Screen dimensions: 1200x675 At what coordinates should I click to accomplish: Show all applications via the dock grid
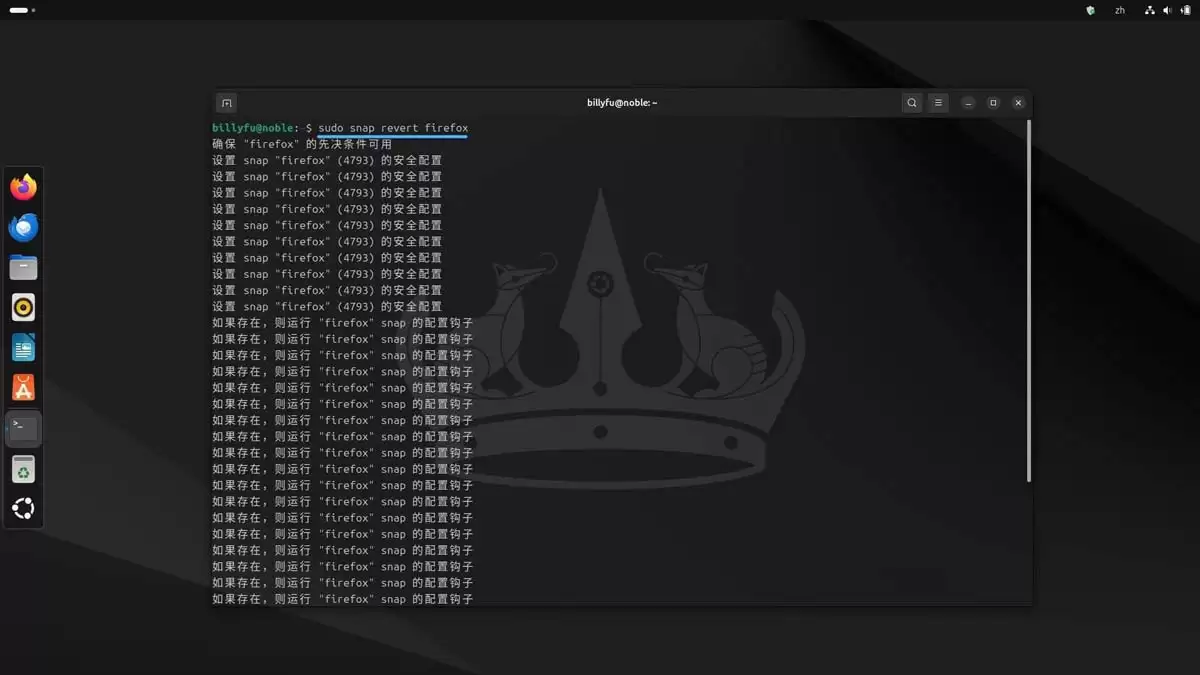[23, 507]
